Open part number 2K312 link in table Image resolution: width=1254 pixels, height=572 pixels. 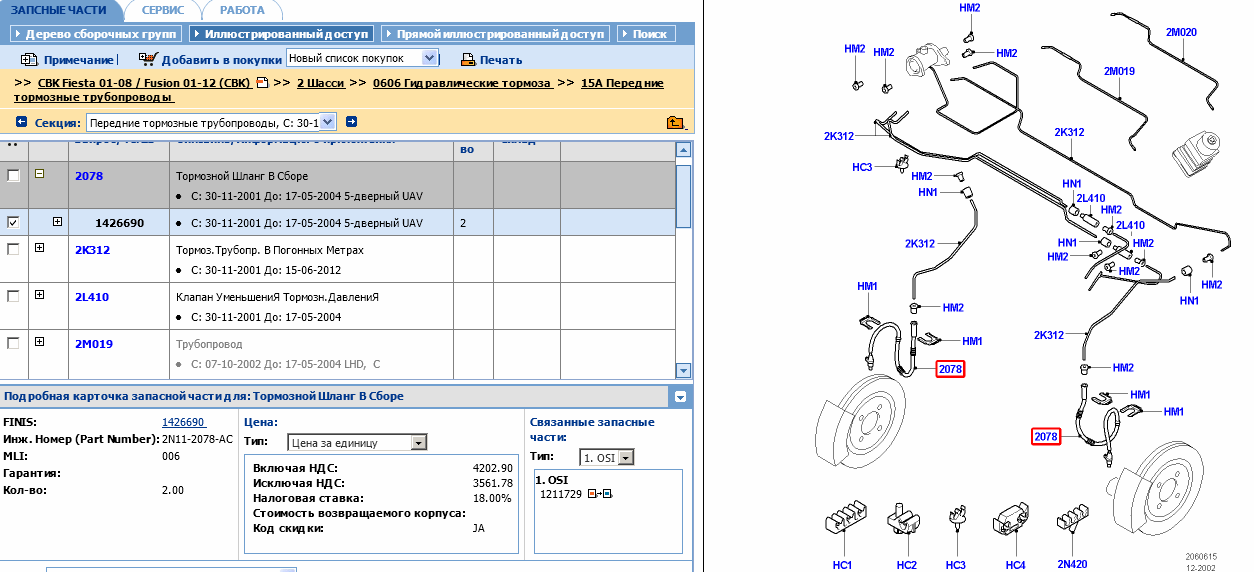coord(92,250)
